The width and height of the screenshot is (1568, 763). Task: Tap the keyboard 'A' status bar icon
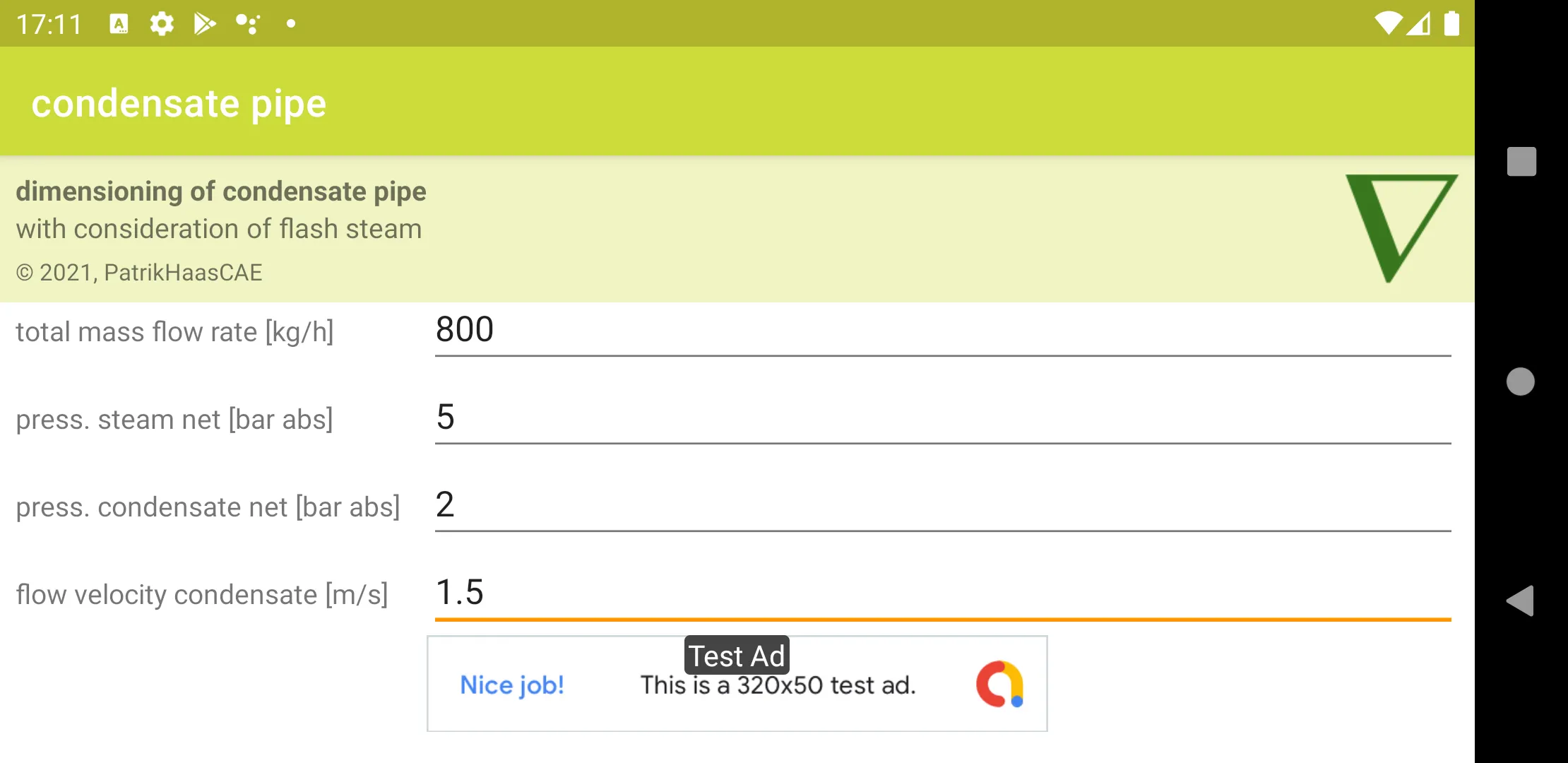119,24
